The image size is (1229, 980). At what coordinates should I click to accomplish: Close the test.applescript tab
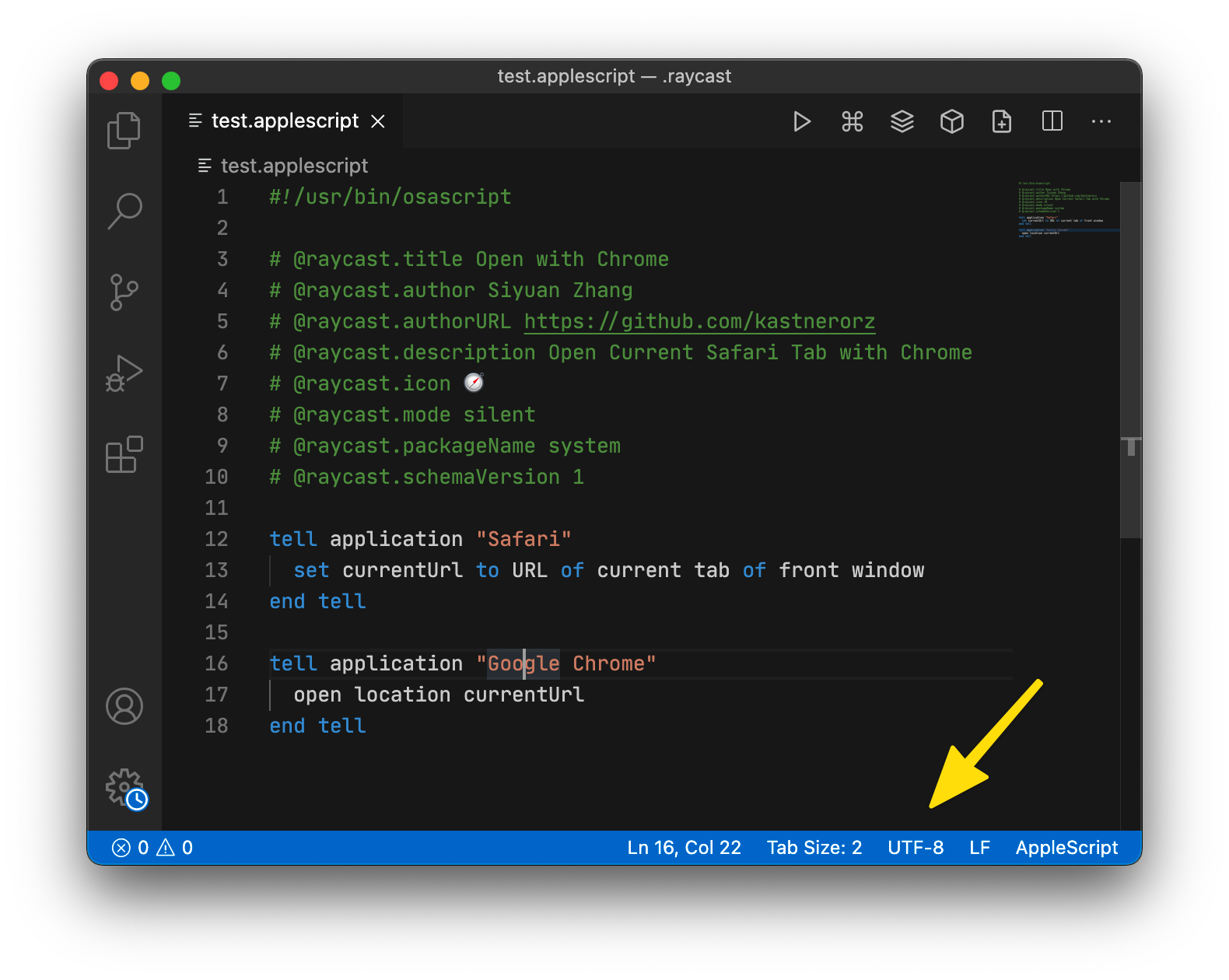click(x=378, y=121)
